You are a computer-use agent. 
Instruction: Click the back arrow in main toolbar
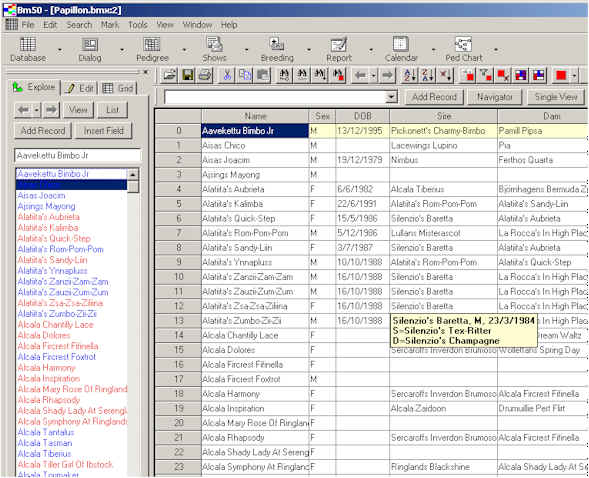coord(360,75)
